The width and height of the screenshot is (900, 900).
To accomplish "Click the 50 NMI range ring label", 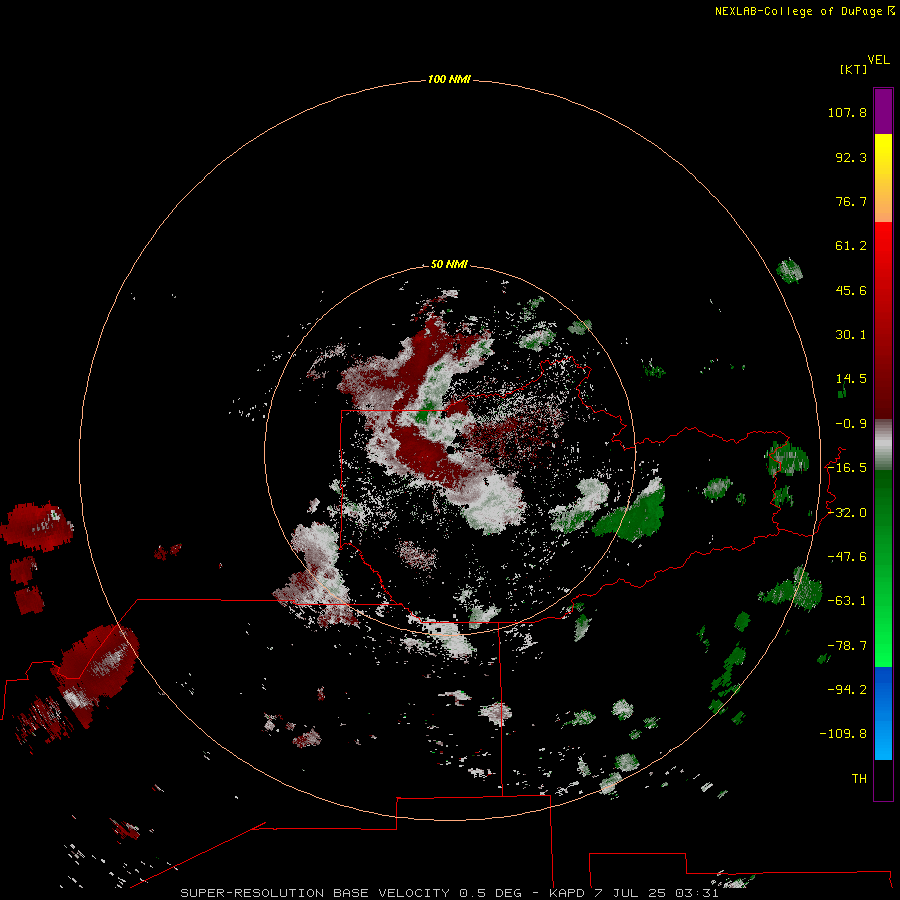I will [449, 264].
